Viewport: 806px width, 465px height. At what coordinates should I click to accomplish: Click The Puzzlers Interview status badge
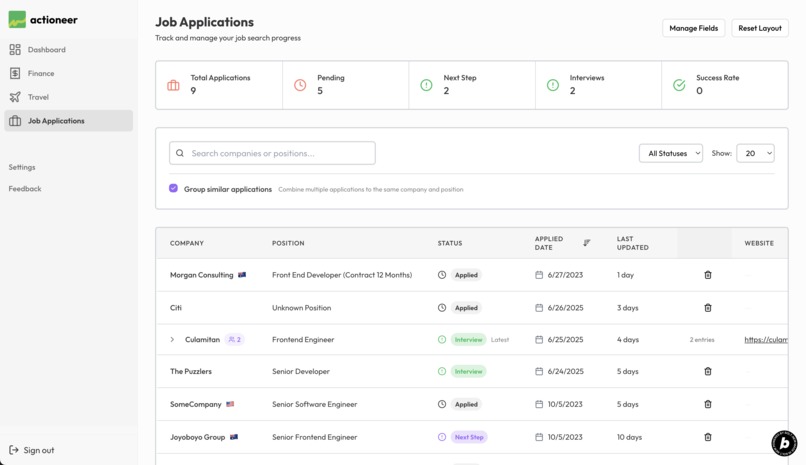pos(468,371)
